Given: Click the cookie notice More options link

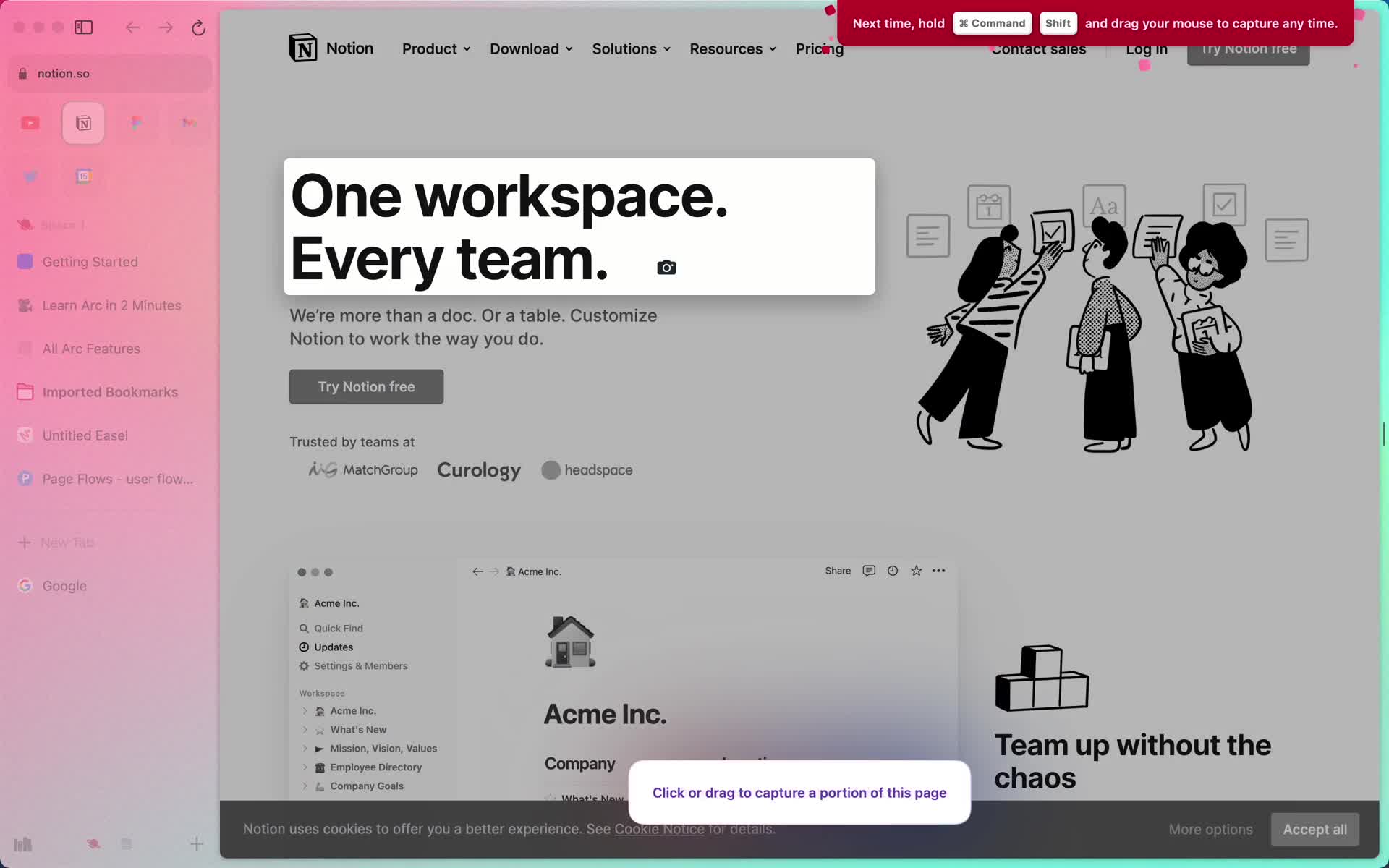Looking at the screenshot, I should (1211, 828).
